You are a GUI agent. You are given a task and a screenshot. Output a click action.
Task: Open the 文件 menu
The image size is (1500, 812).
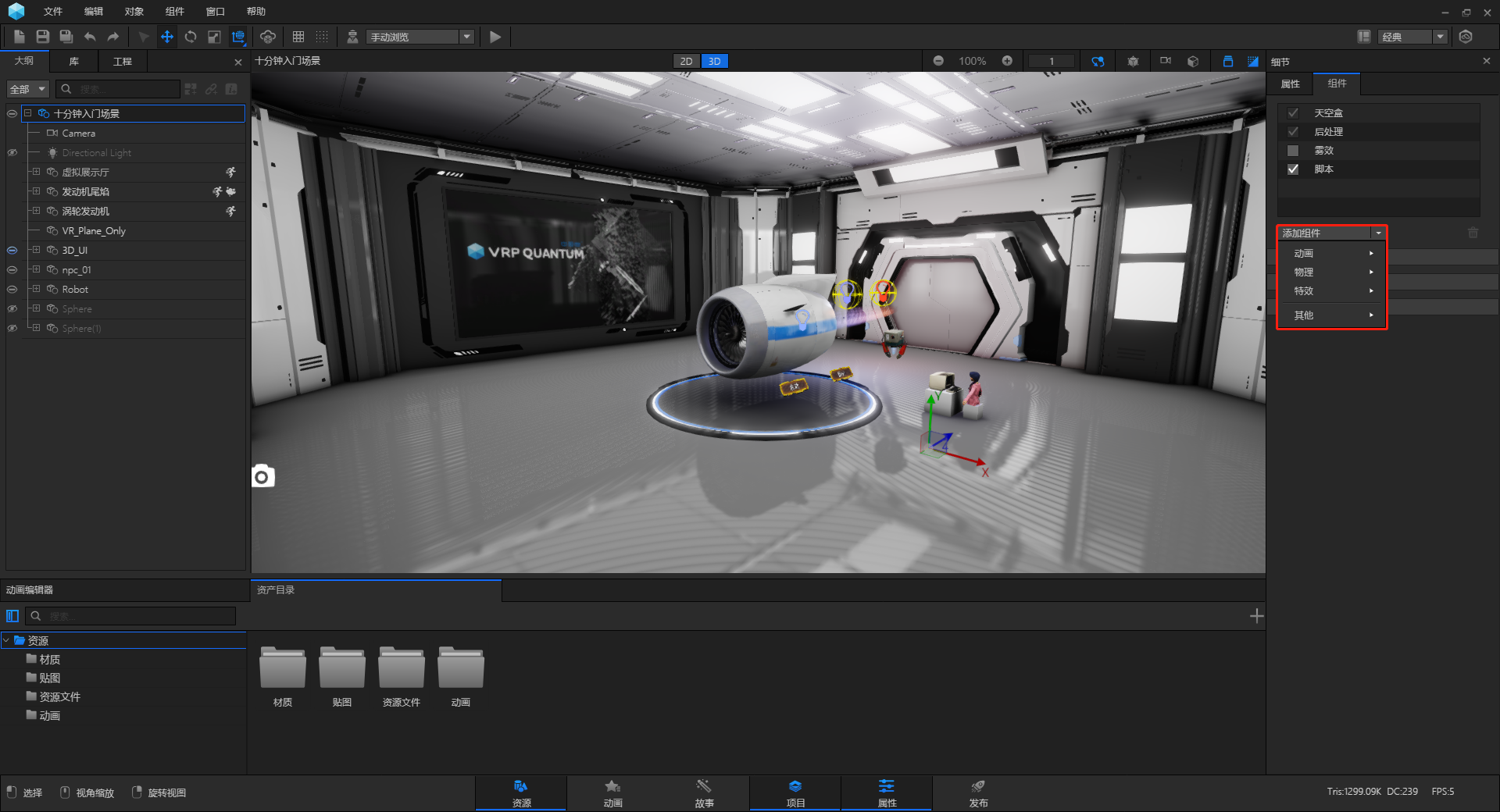53,12
